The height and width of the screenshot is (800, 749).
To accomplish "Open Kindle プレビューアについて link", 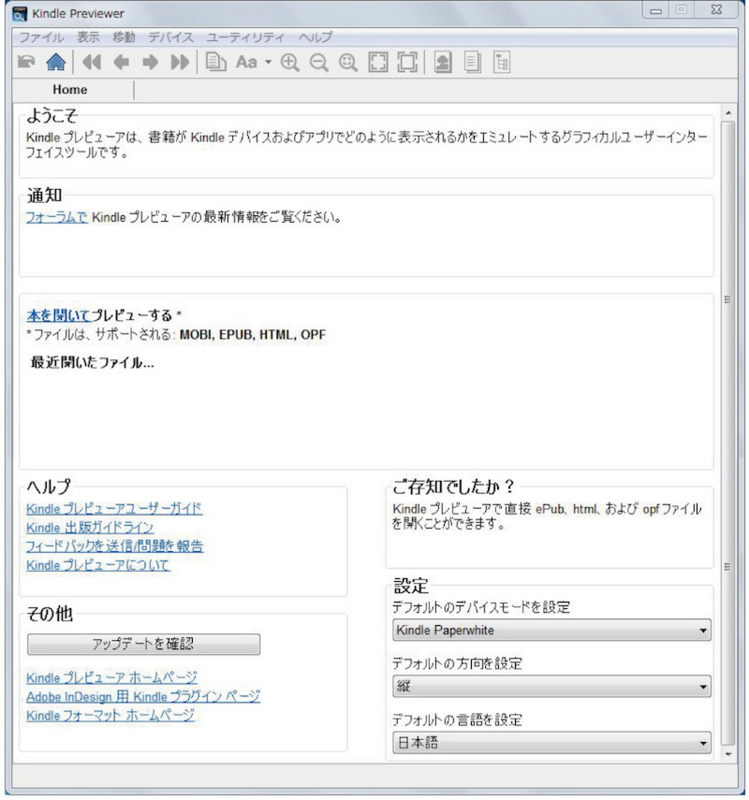I will click(98, 565).
